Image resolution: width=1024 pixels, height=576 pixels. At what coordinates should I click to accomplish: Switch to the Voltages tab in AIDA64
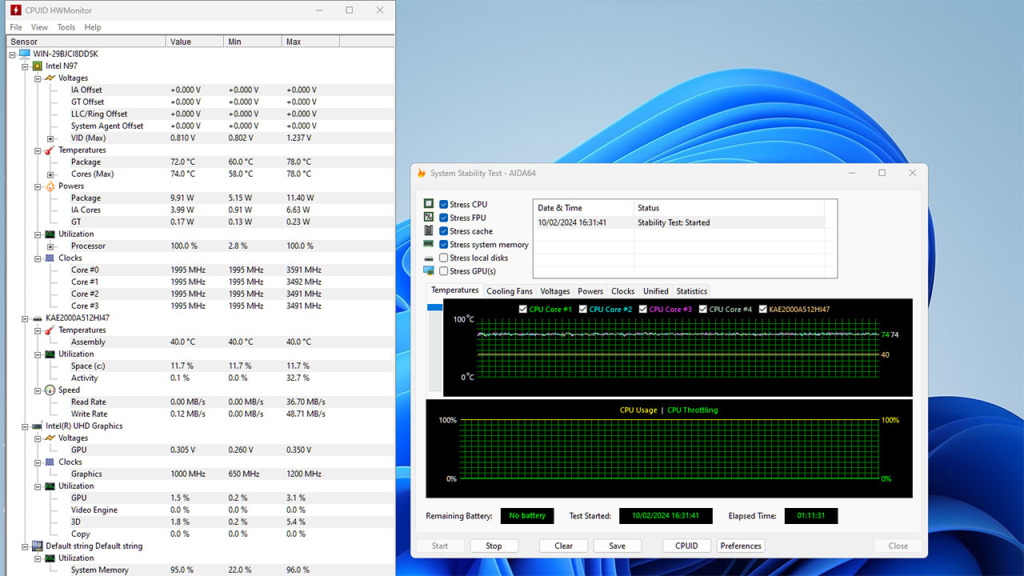[x=555, y=291]
